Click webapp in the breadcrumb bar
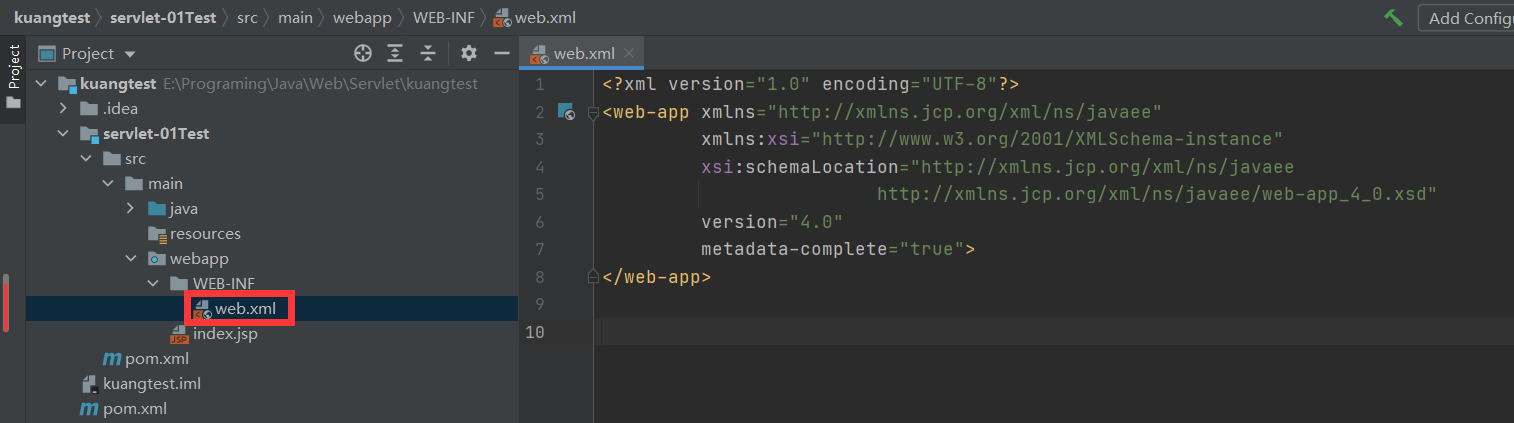 (363, 18)
